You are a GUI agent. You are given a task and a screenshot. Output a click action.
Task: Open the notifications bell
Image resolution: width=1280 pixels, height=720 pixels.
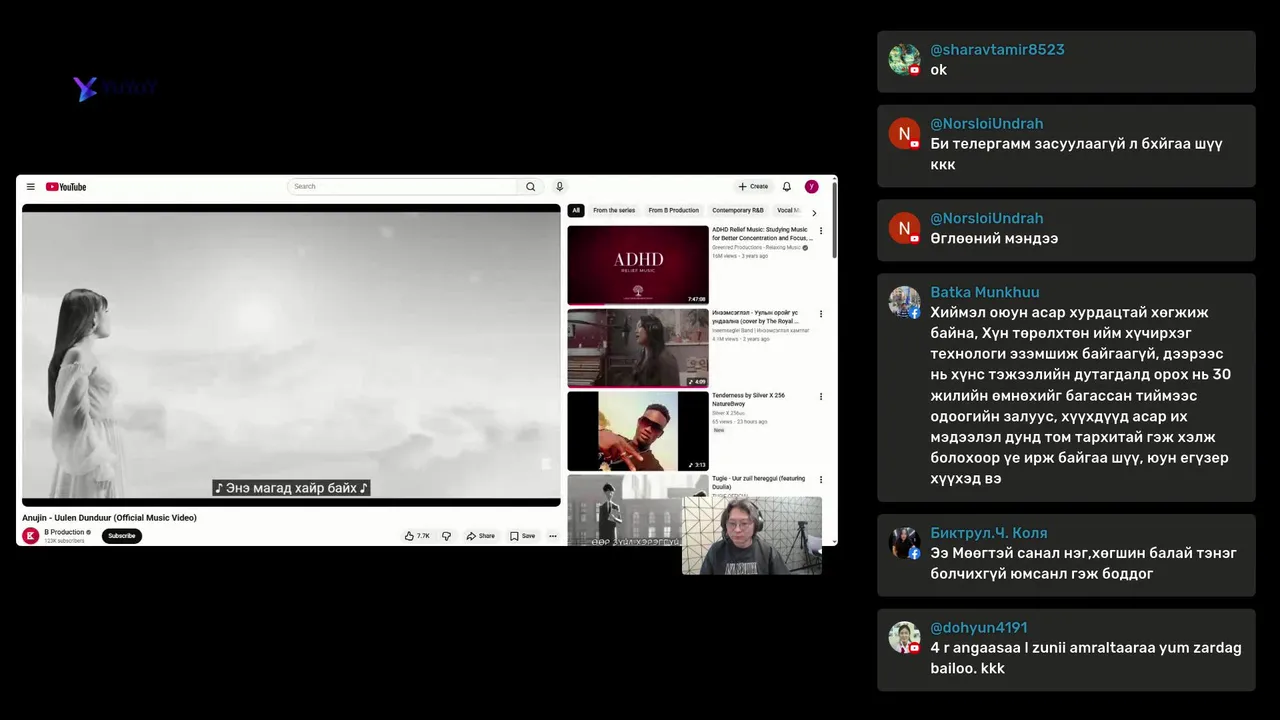(x=787, y=187)
